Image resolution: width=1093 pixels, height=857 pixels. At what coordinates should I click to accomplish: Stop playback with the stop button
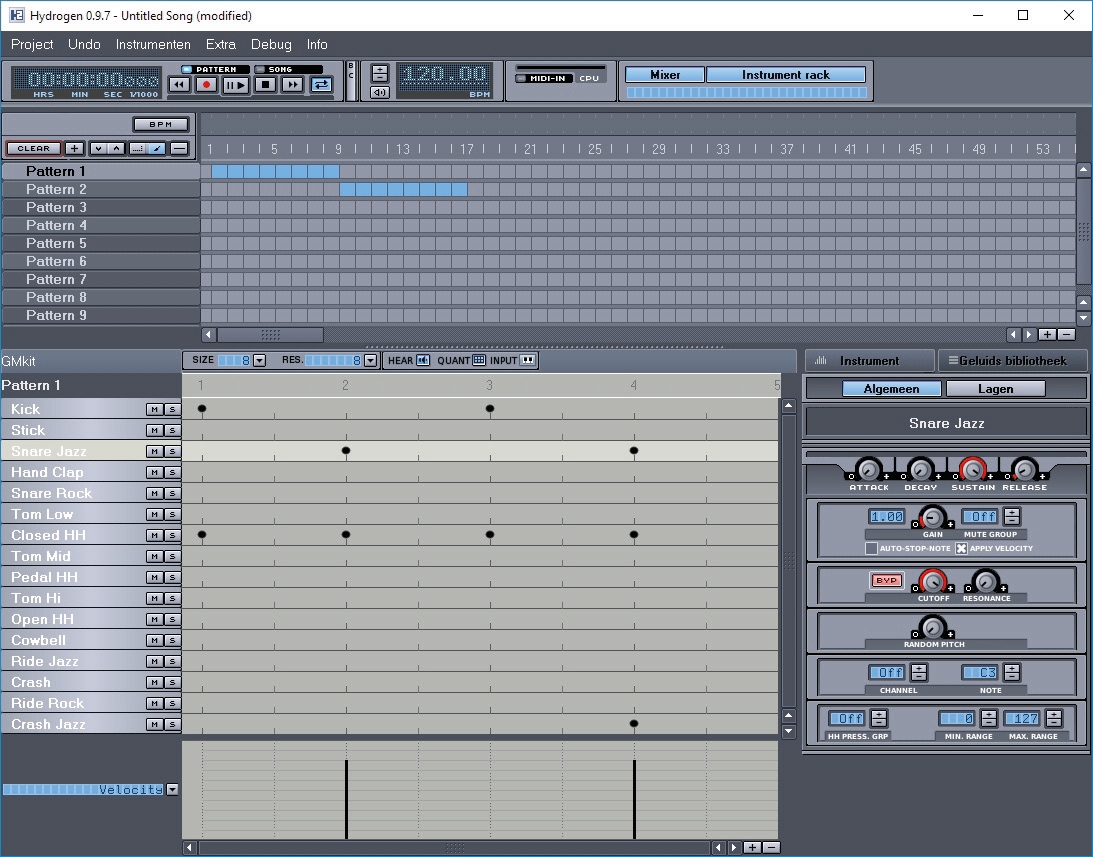point(265,85)
